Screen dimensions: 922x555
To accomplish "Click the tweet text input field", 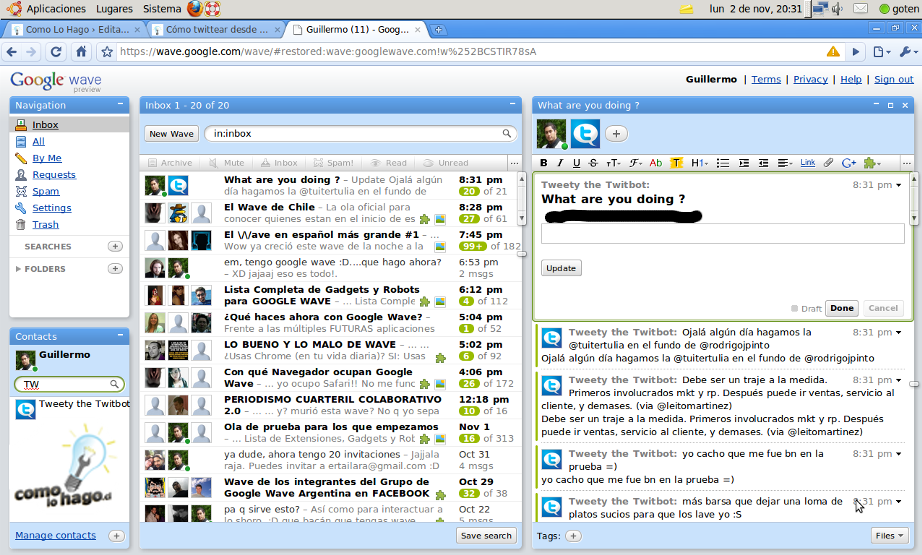I will (x=723, y=233).
